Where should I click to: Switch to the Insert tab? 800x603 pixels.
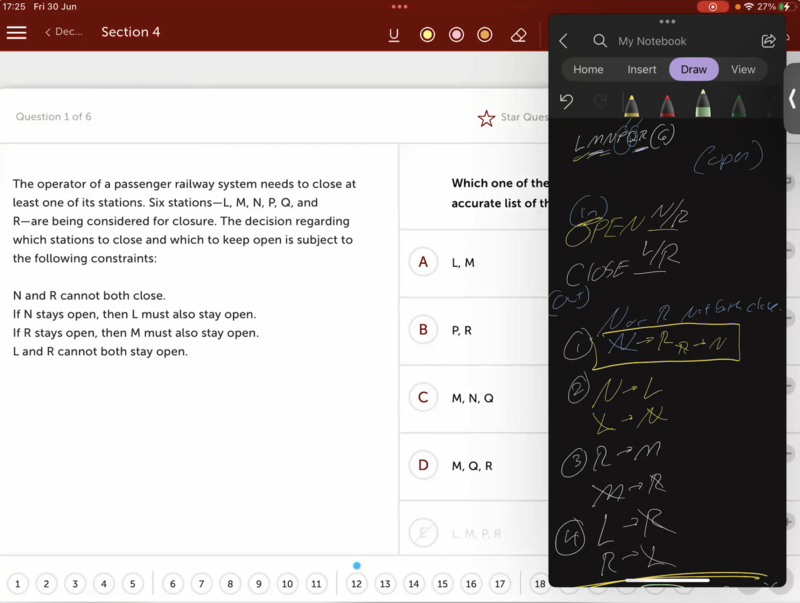point(641,69)
